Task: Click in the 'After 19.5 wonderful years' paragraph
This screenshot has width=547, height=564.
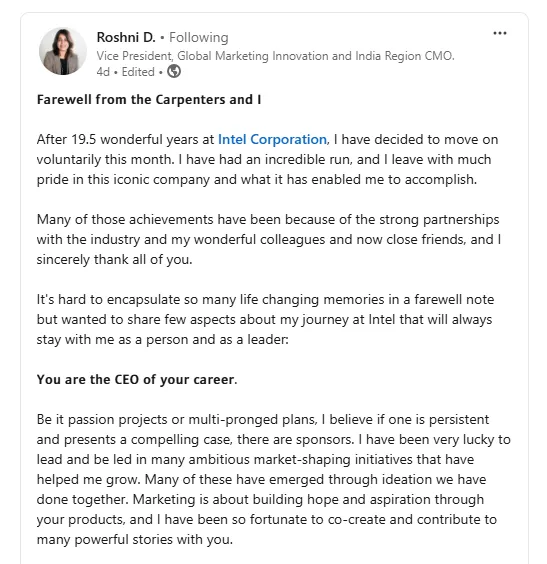Action: (x=268, y=159)
